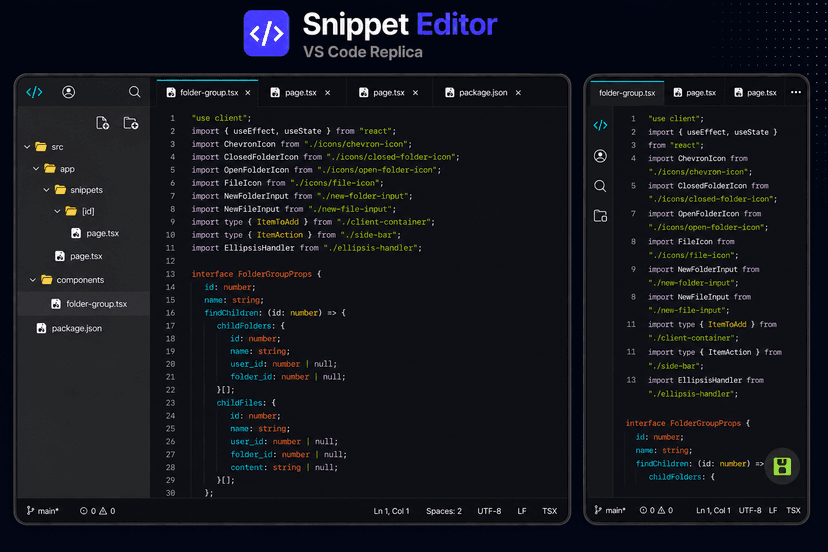Viewport: 828px width, 552px height.
Task: Select first page.tsx tab in right window
Action: [x=695, y=93]
